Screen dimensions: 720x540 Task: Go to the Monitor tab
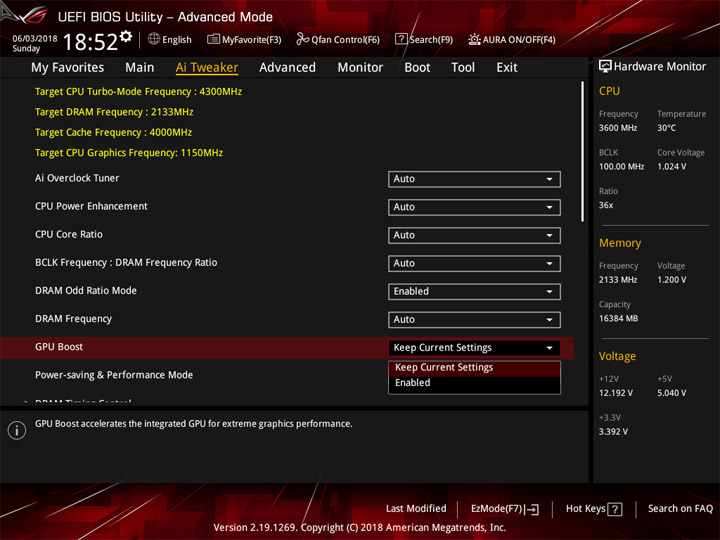coord(360,68)
